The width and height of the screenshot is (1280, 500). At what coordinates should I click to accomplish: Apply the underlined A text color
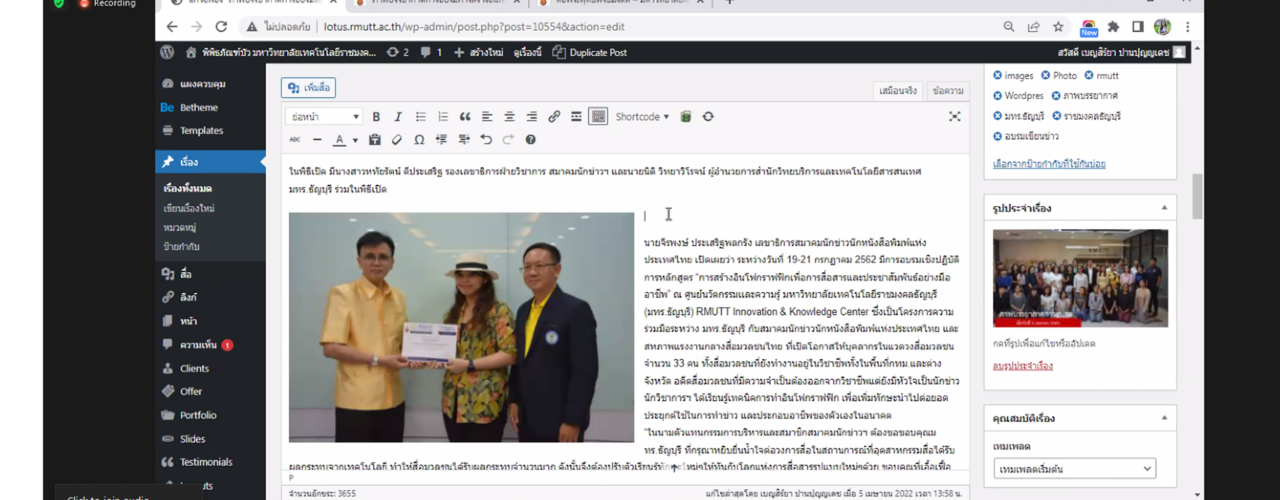tap(340, 140)
